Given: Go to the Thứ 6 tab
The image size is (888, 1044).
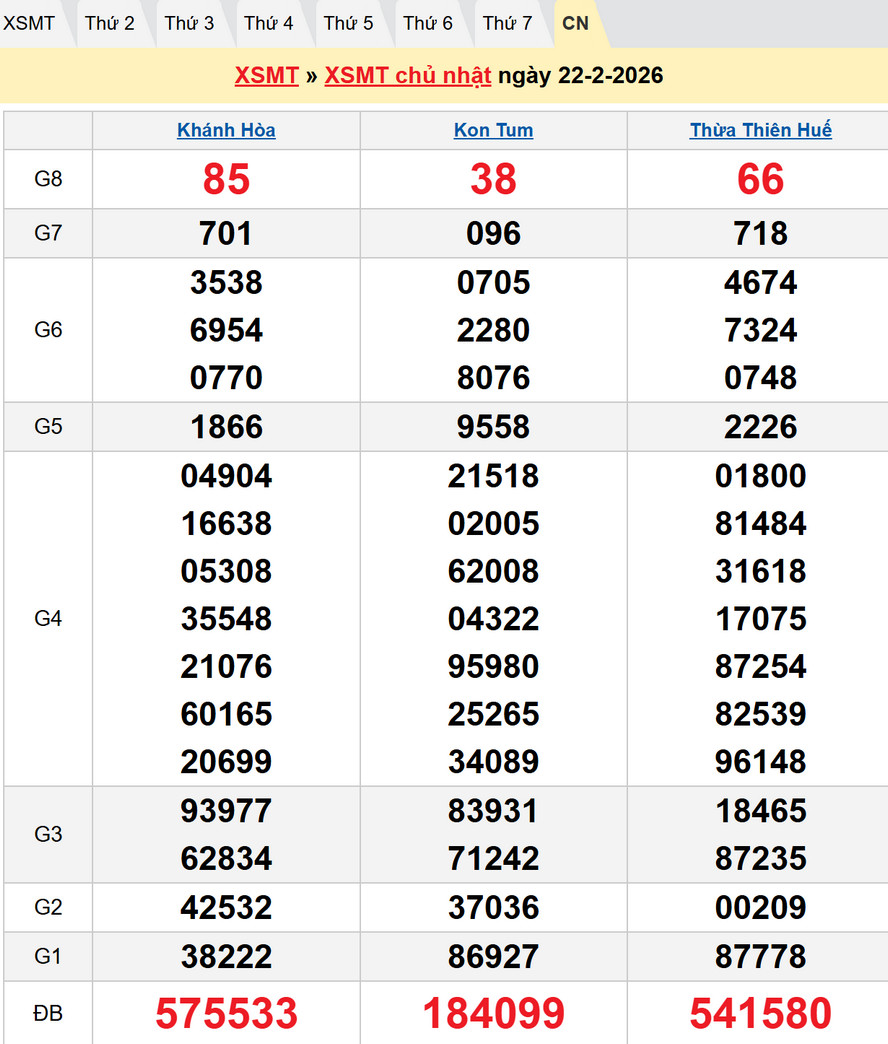Looking at the screenshot, I should (428, 23).
